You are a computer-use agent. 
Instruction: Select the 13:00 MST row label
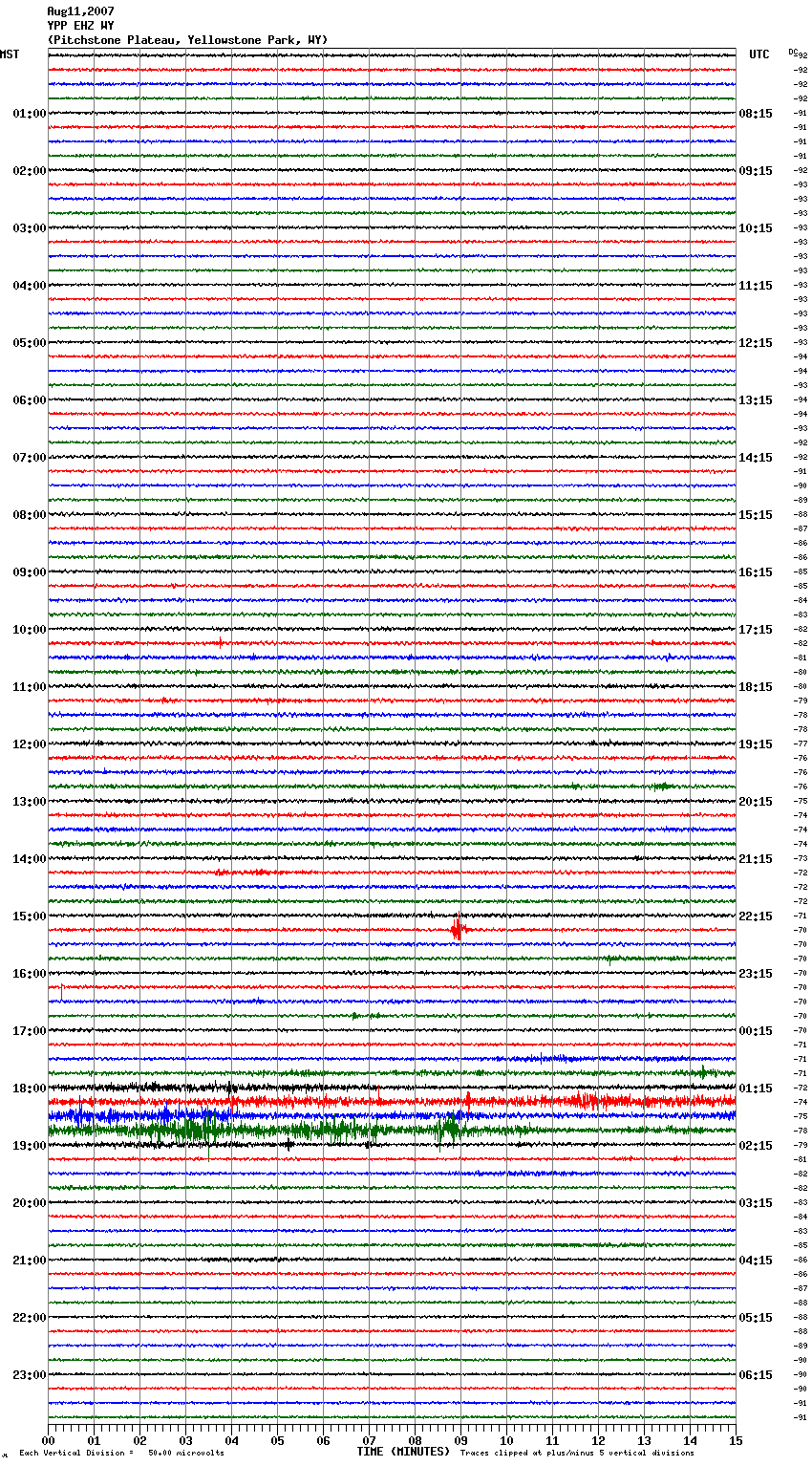coord(30,802)
